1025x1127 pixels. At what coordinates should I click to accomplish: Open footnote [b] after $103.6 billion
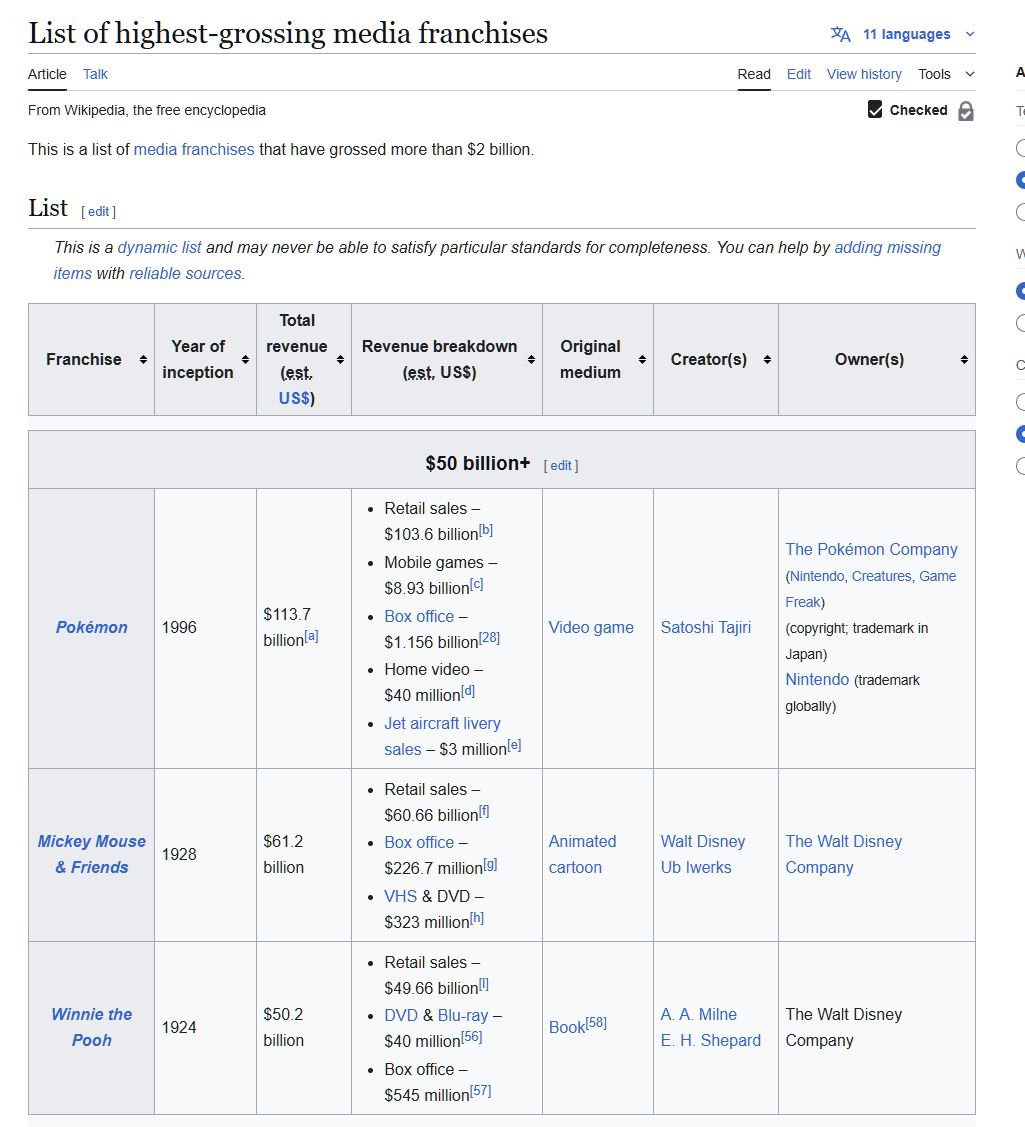(486, 530)
